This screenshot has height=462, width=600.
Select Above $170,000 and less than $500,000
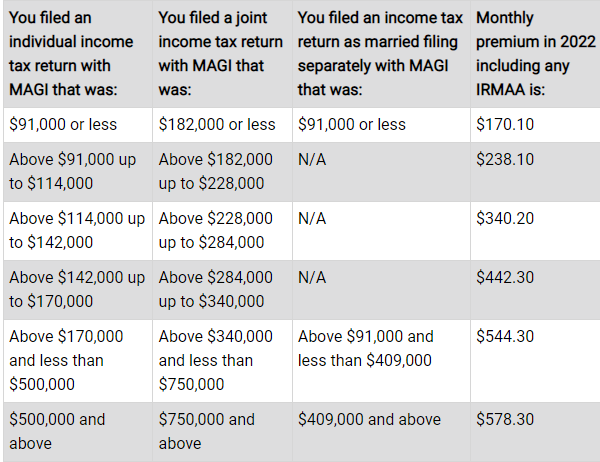point(78,361)
